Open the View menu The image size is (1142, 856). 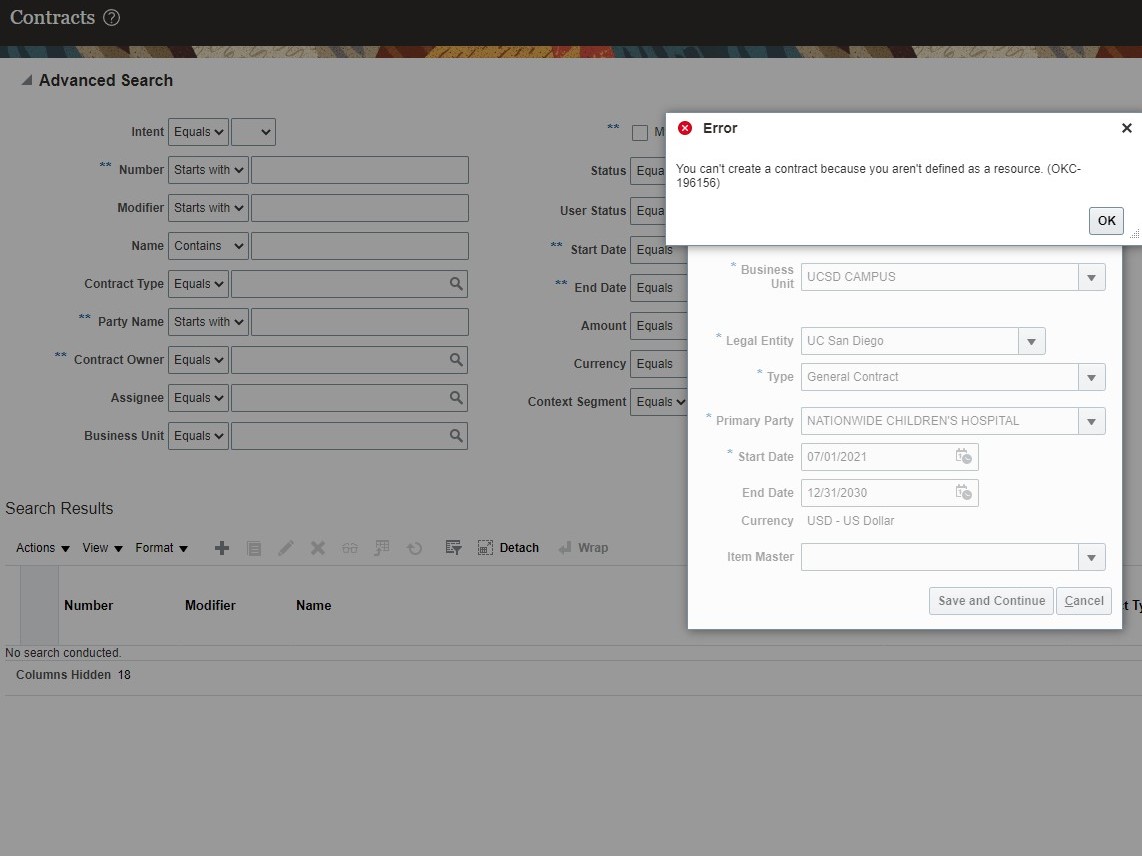(x=103, y=548)
